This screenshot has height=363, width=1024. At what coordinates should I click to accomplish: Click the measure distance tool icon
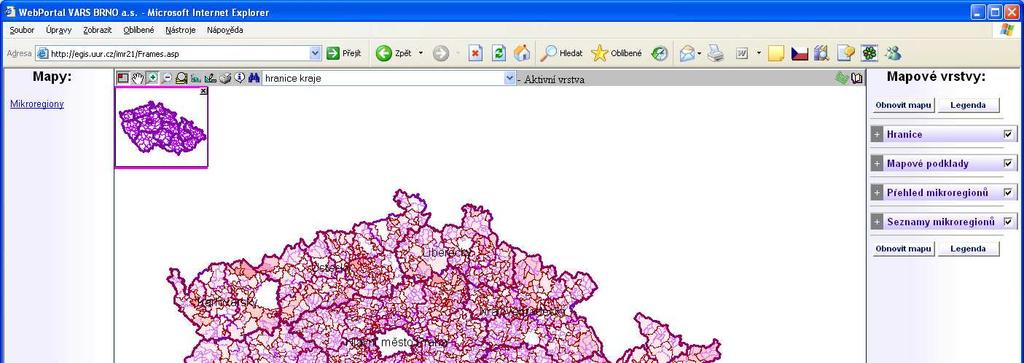(195, 78)
